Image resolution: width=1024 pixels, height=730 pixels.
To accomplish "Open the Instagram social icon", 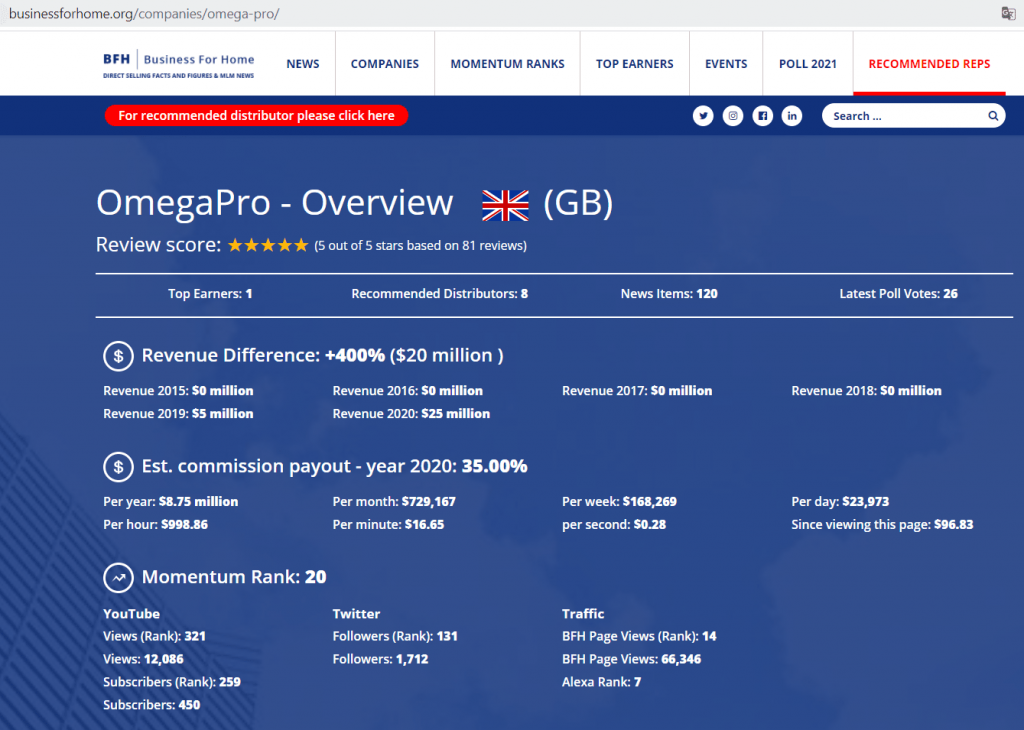I will pyautogui.click(x=733, y=116).
